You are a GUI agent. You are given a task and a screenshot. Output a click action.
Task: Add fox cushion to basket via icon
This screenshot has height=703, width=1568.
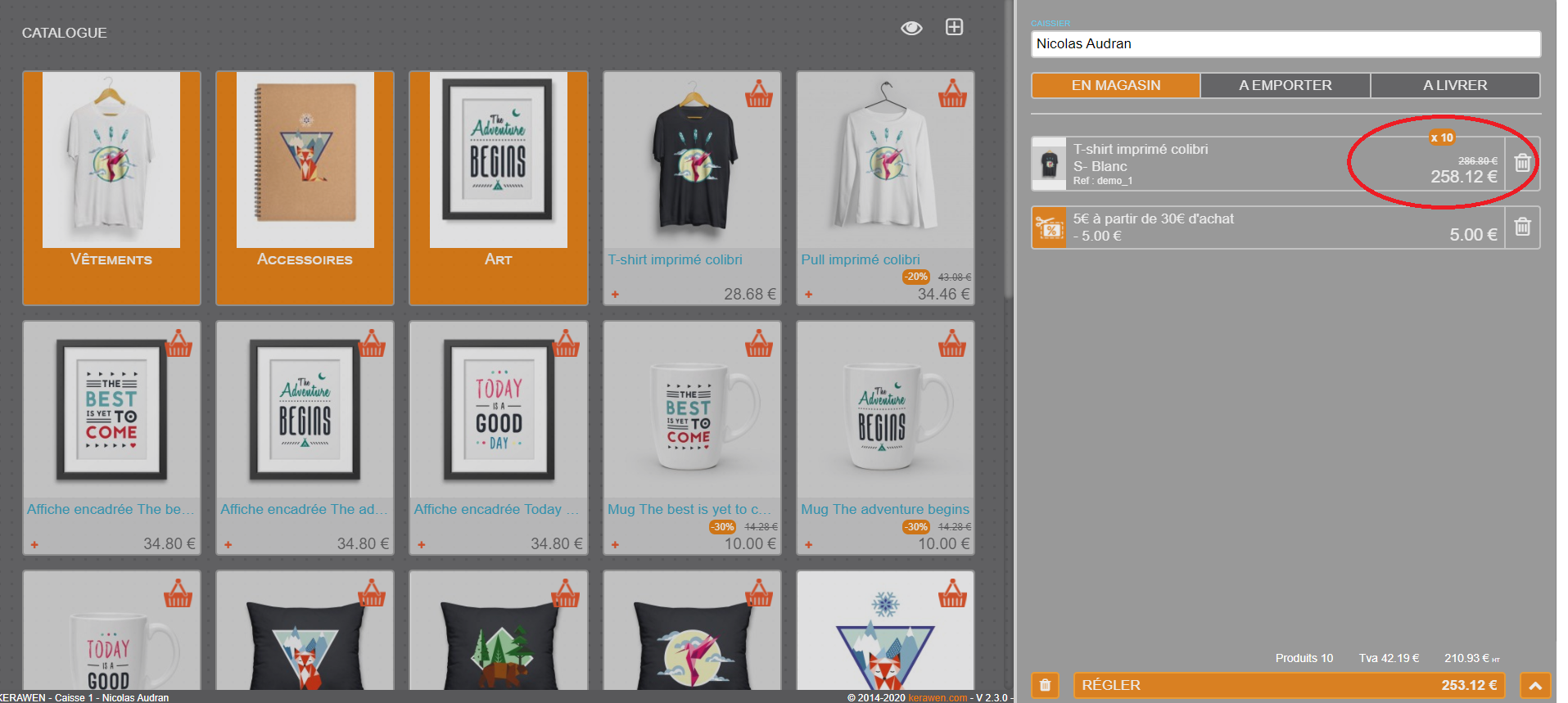point(372,593)
